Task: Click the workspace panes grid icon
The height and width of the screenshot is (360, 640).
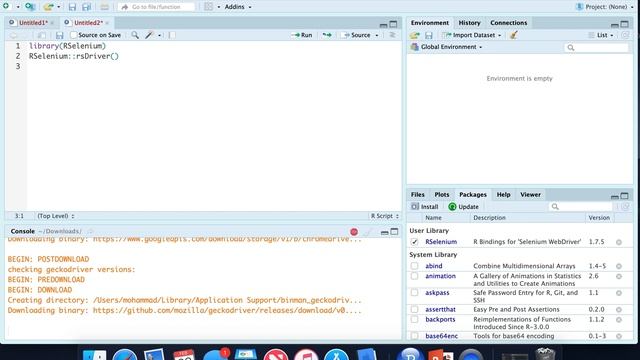Action: click(209, 7)
